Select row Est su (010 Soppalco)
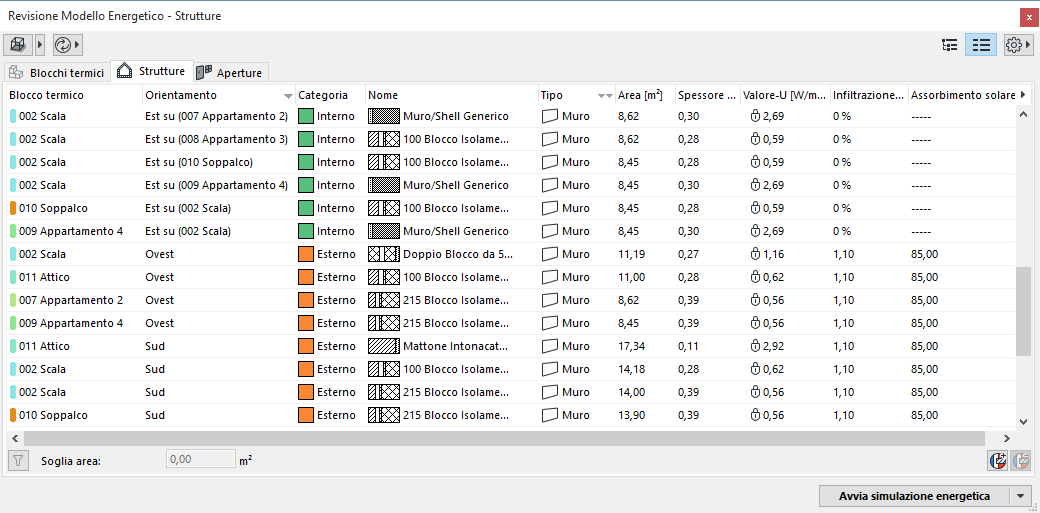Viewport: 1040px width, 513px height. [x=511, y=162]
